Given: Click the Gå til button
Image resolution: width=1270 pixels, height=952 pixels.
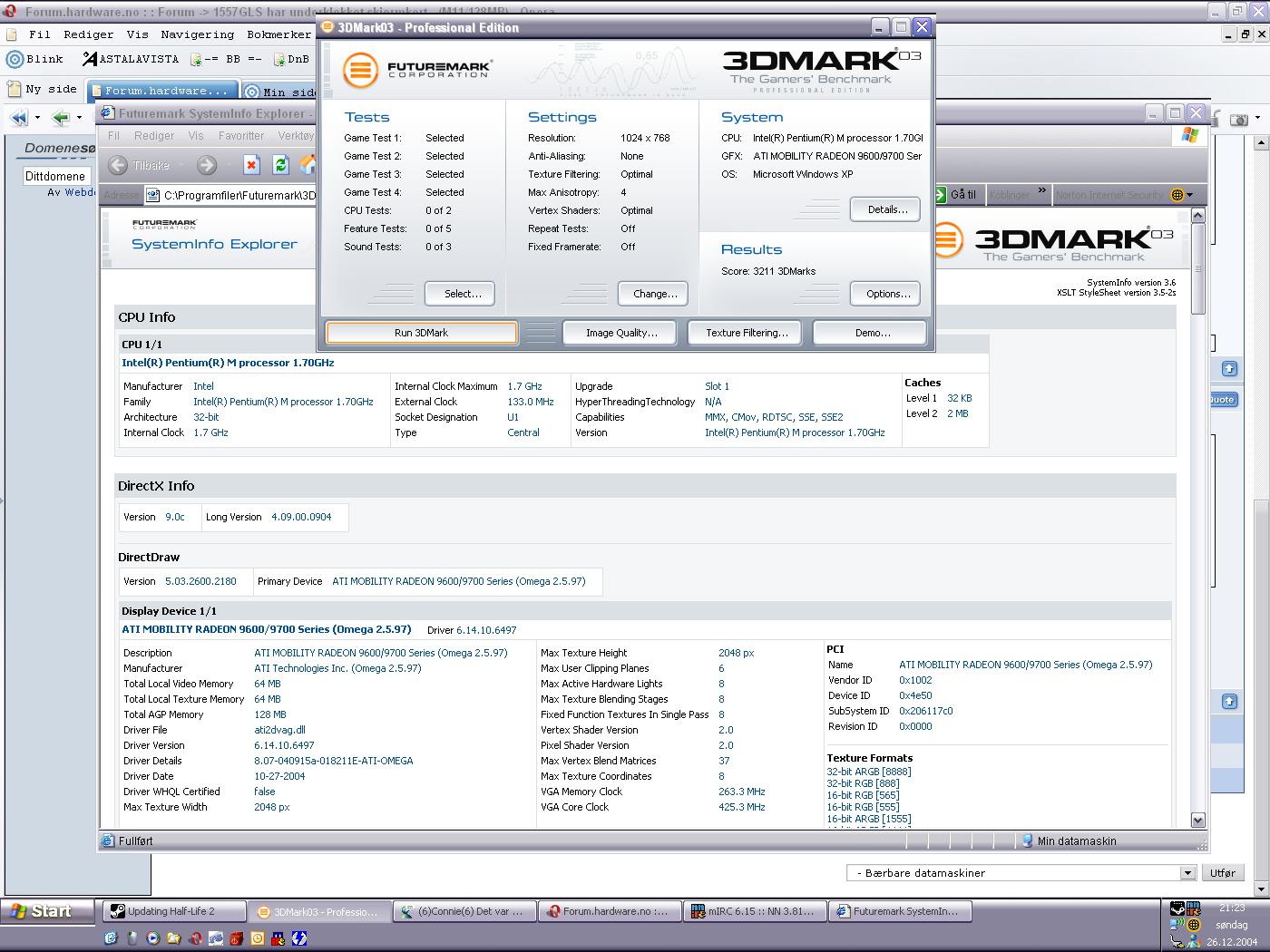Looking at the screenshot, I should [x=956, y=195].
